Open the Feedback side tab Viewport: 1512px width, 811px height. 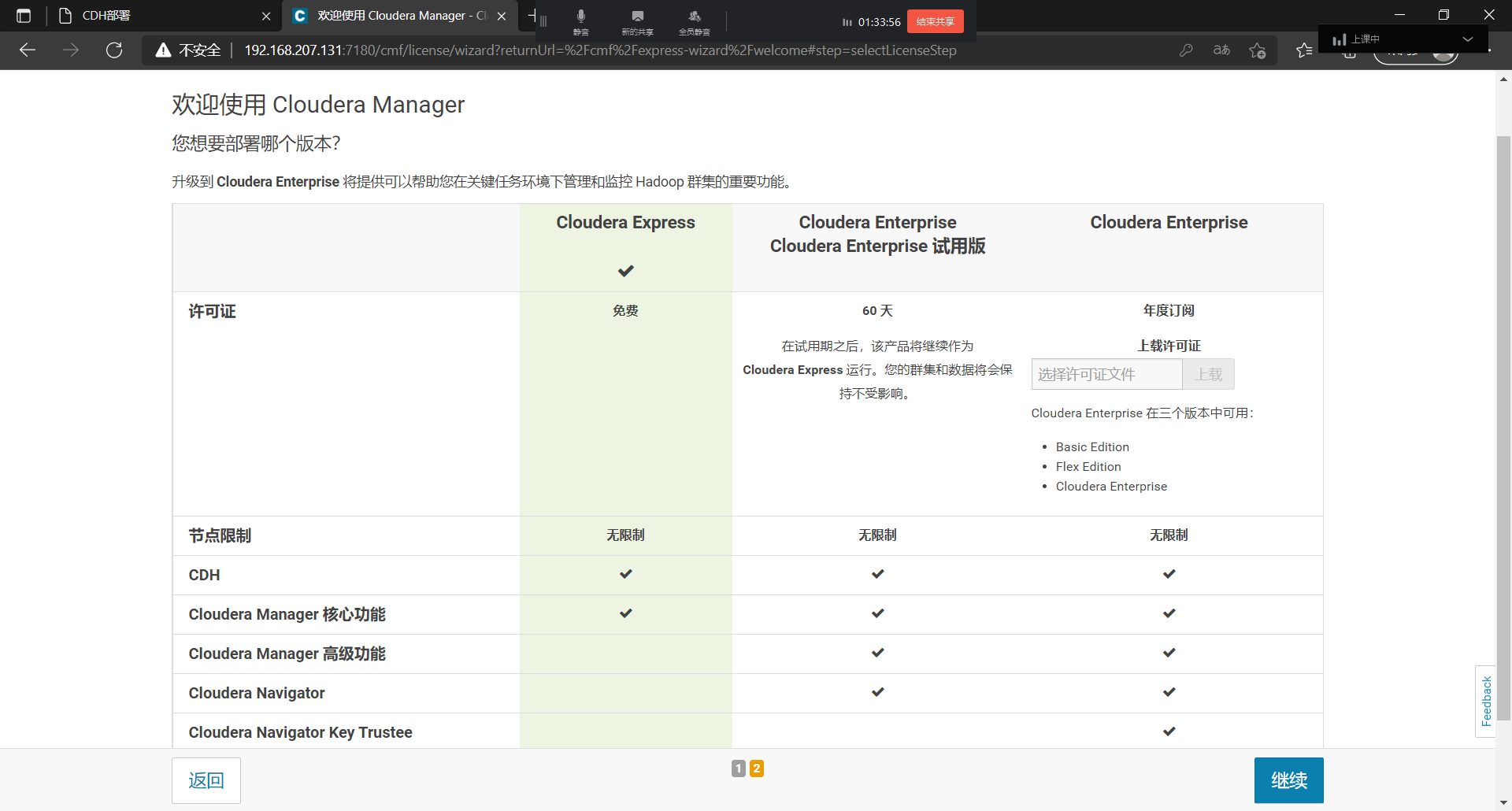tap(1485, 701)
